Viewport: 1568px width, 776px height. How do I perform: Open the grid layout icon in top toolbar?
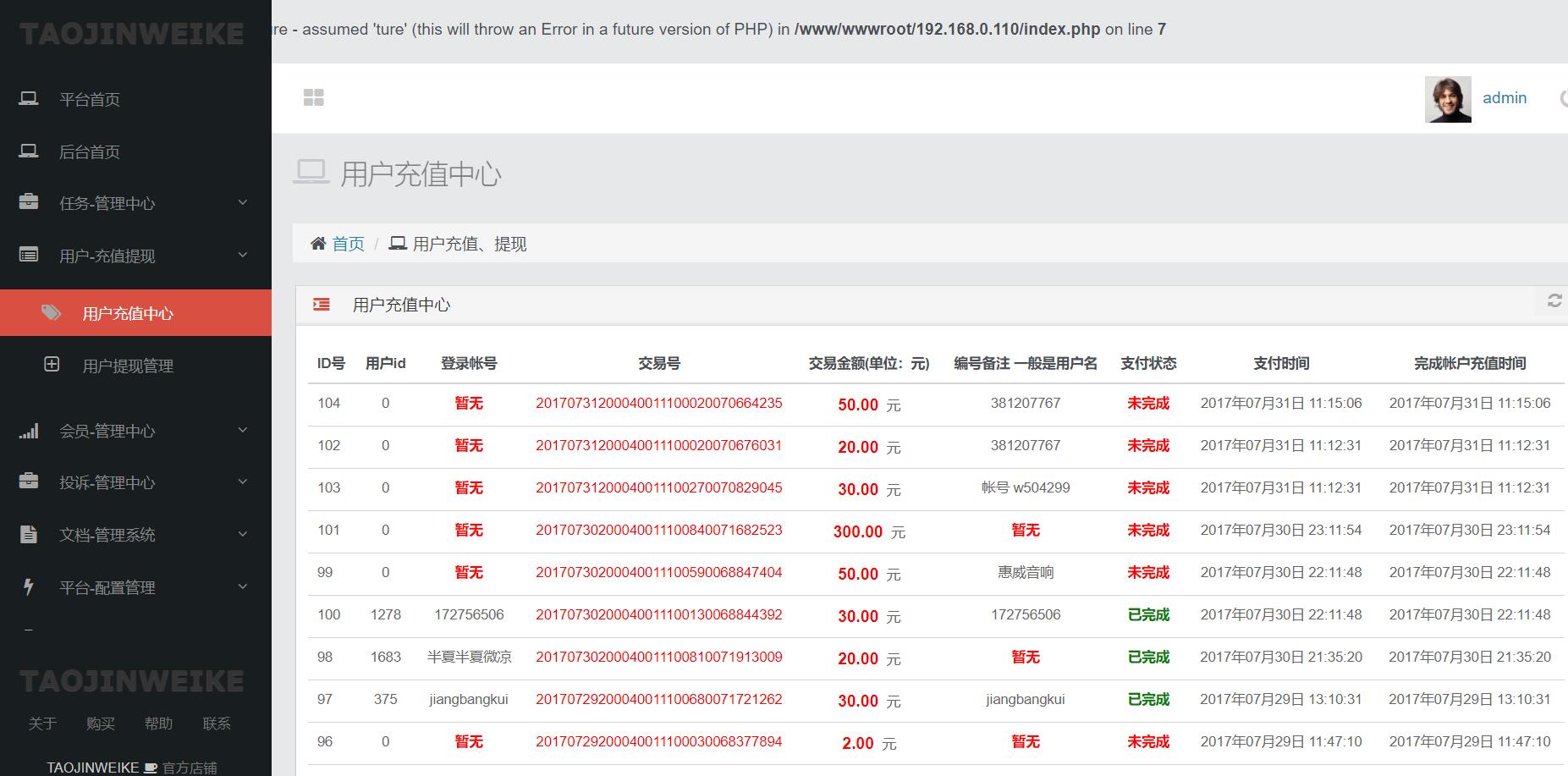click(314, 97)
